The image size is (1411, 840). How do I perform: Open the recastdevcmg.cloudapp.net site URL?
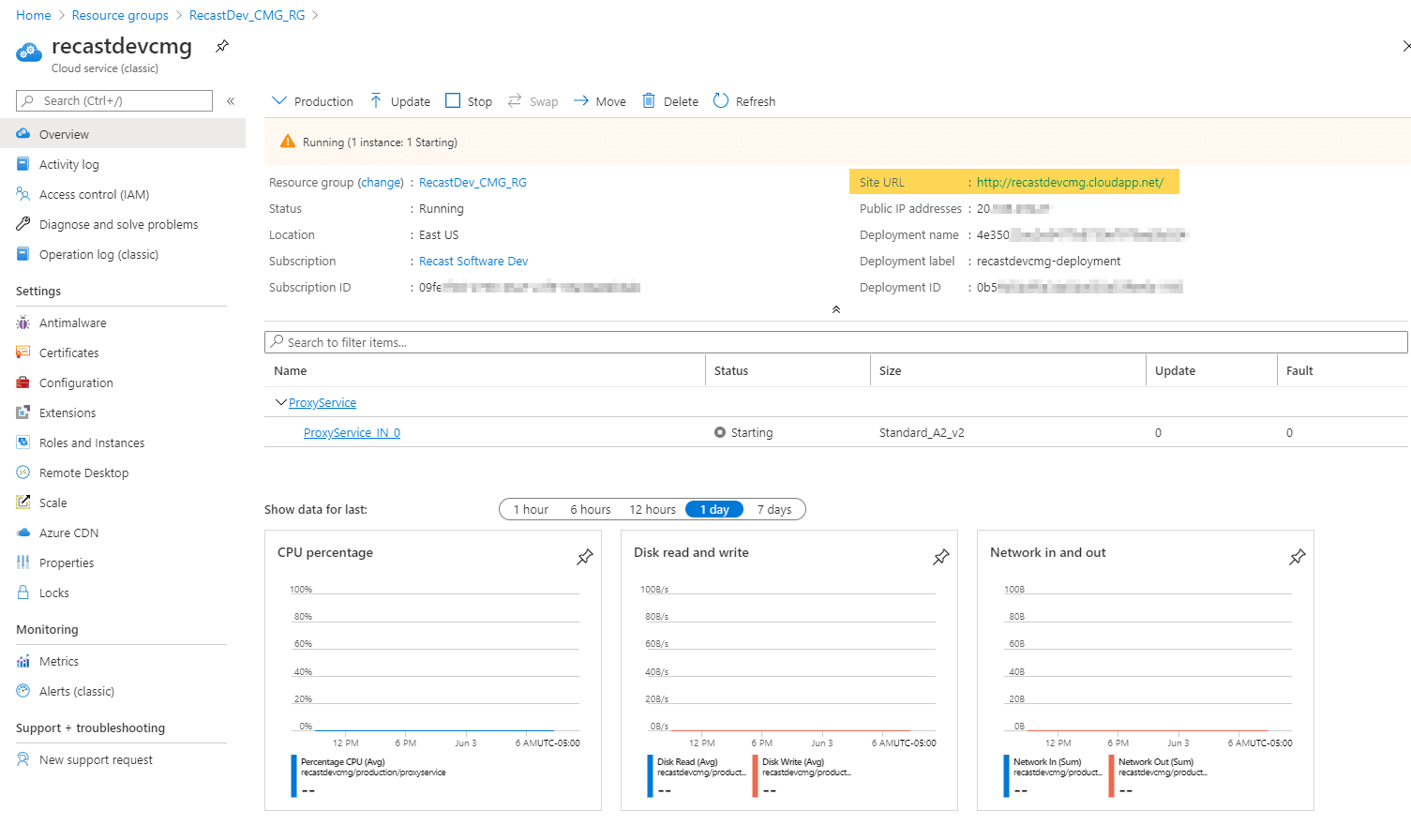[x=1069, y=183]
